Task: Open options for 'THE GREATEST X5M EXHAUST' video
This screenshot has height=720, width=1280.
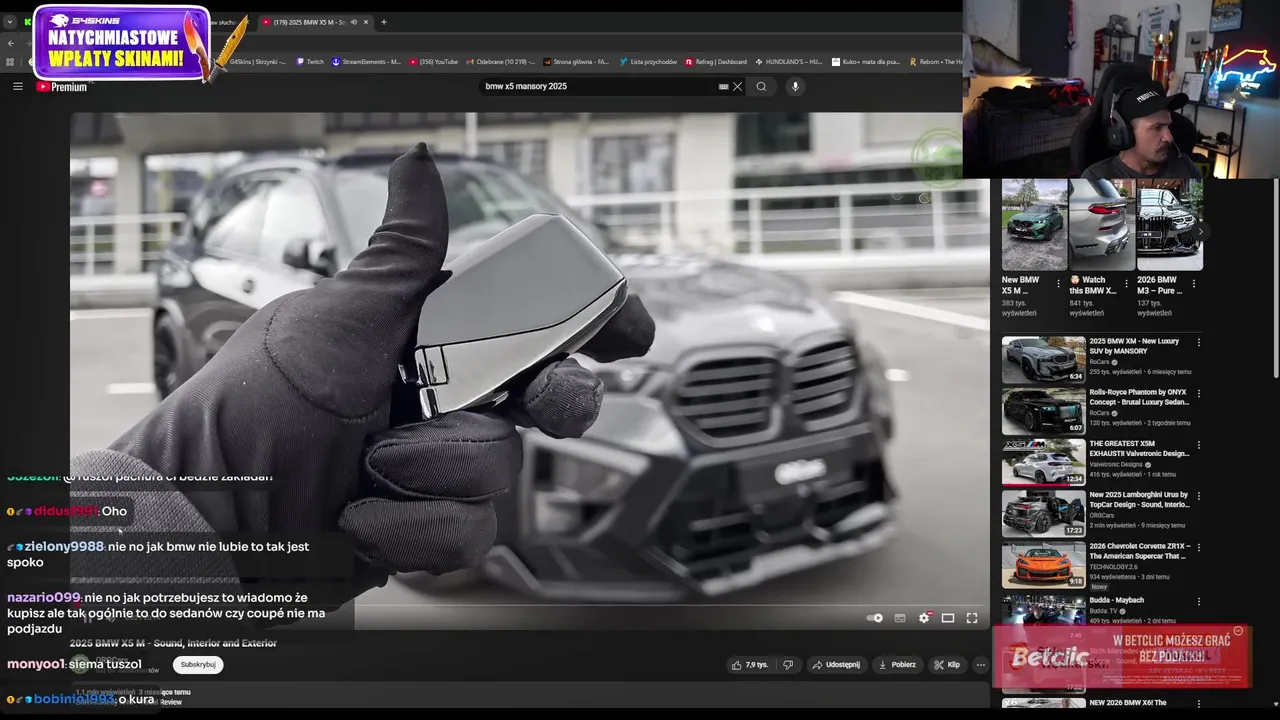Action: click(1199, 445)
